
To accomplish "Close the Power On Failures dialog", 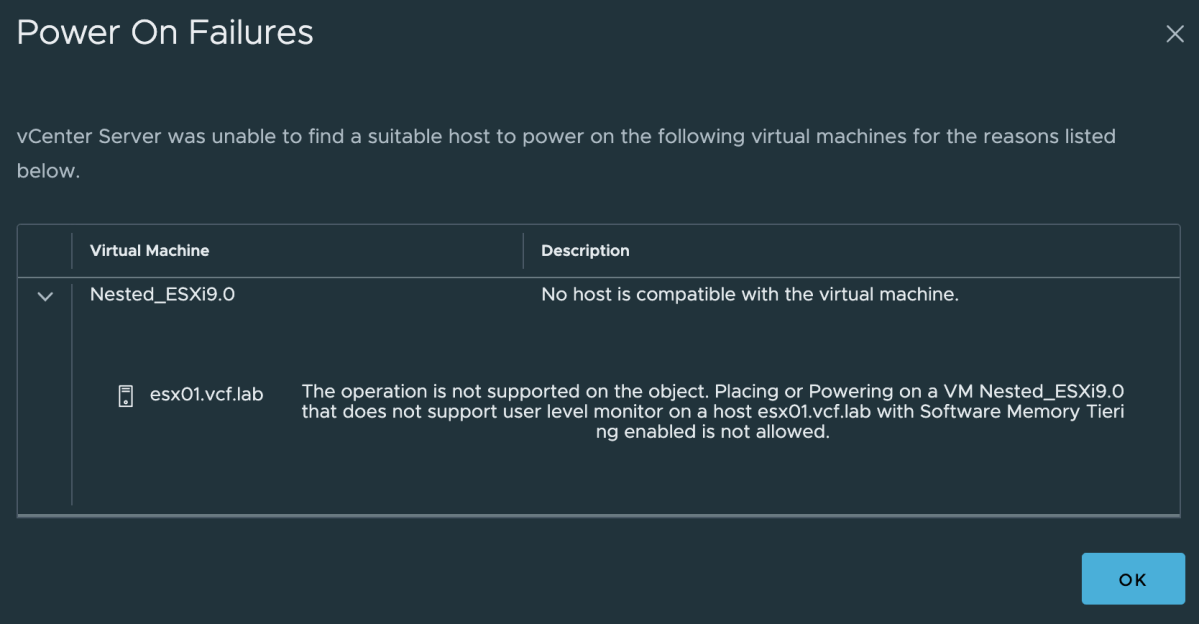I will pos(1175,34).
